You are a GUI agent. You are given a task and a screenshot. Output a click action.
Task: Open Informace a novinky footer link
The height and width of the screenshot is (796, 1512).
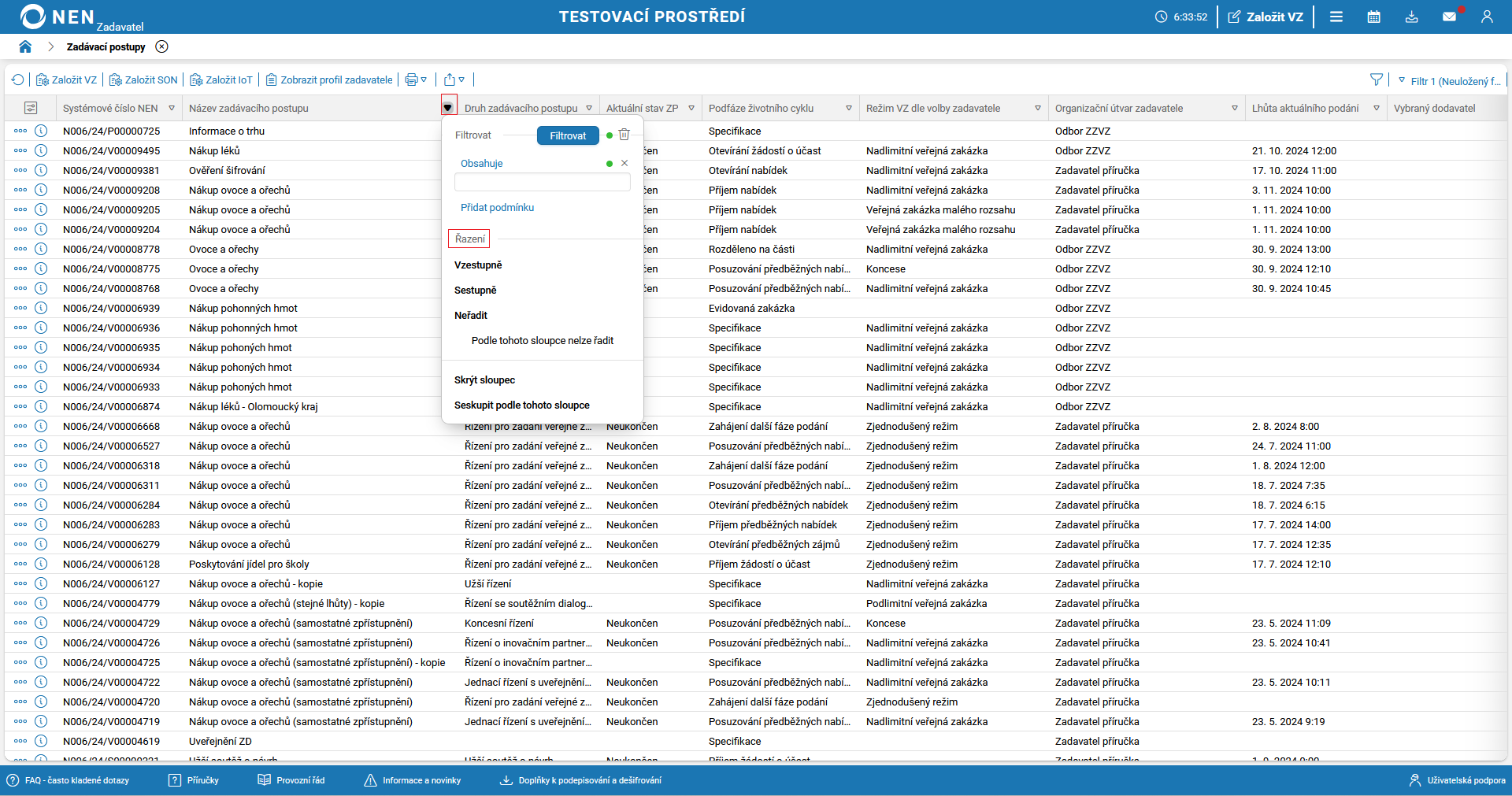pyautogui.click(x=413, y=780)
